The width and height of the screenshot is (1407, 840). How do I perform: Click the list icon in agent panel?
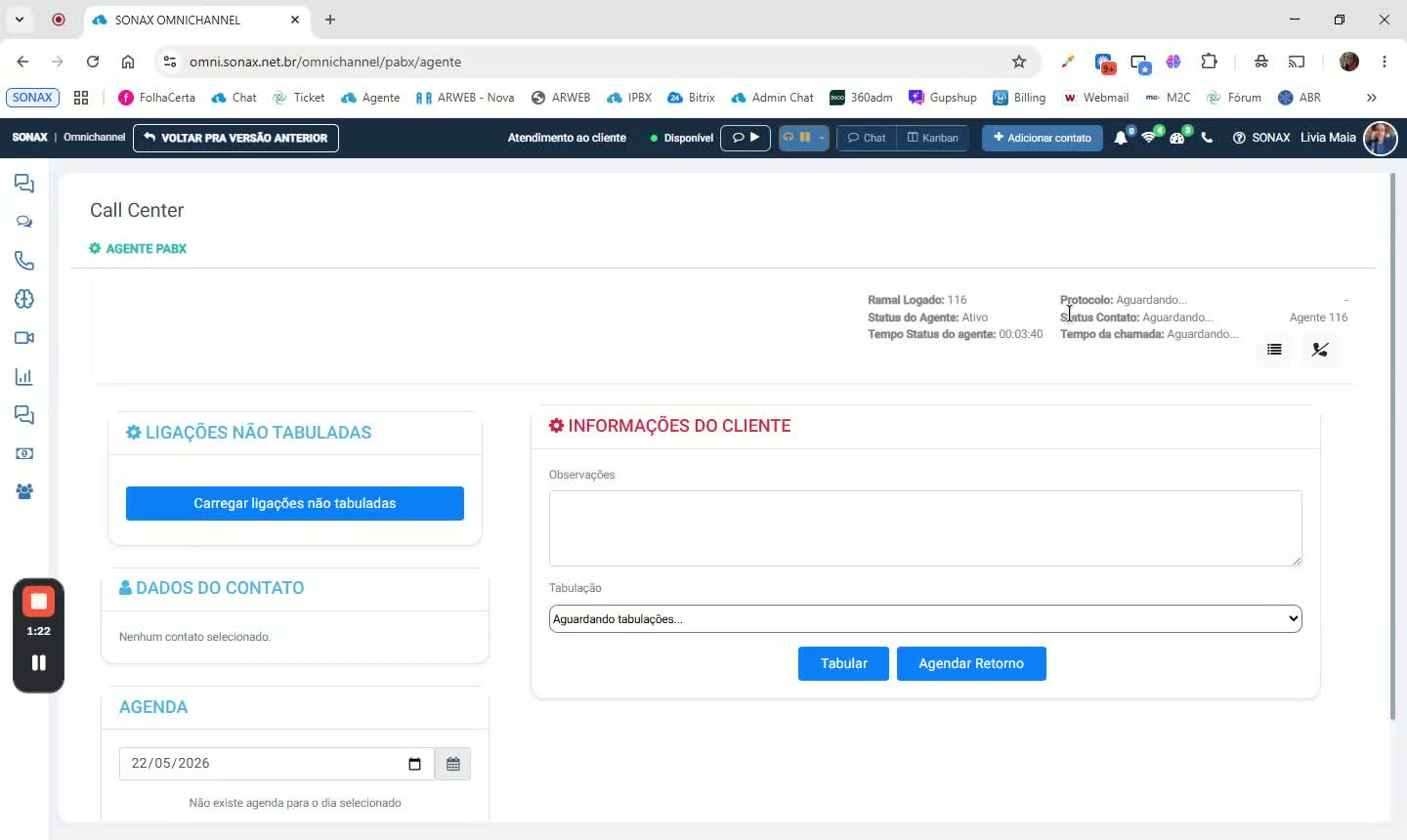tap(1274, 349)
